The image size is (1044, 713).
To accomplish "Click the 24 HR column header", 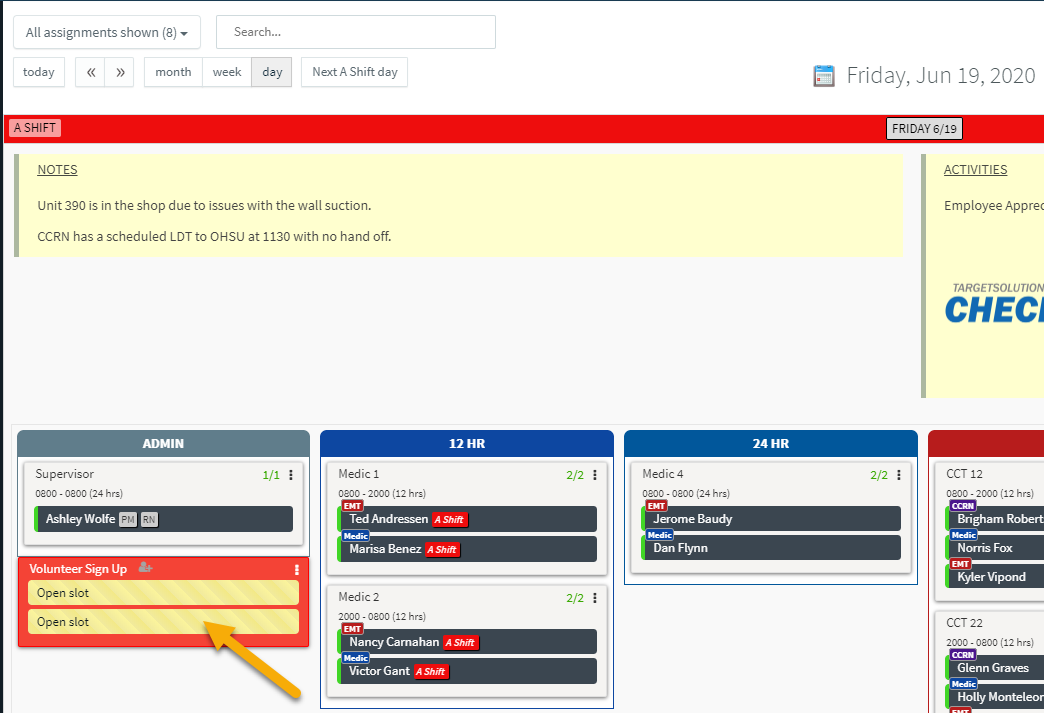I will pos(771,443).
